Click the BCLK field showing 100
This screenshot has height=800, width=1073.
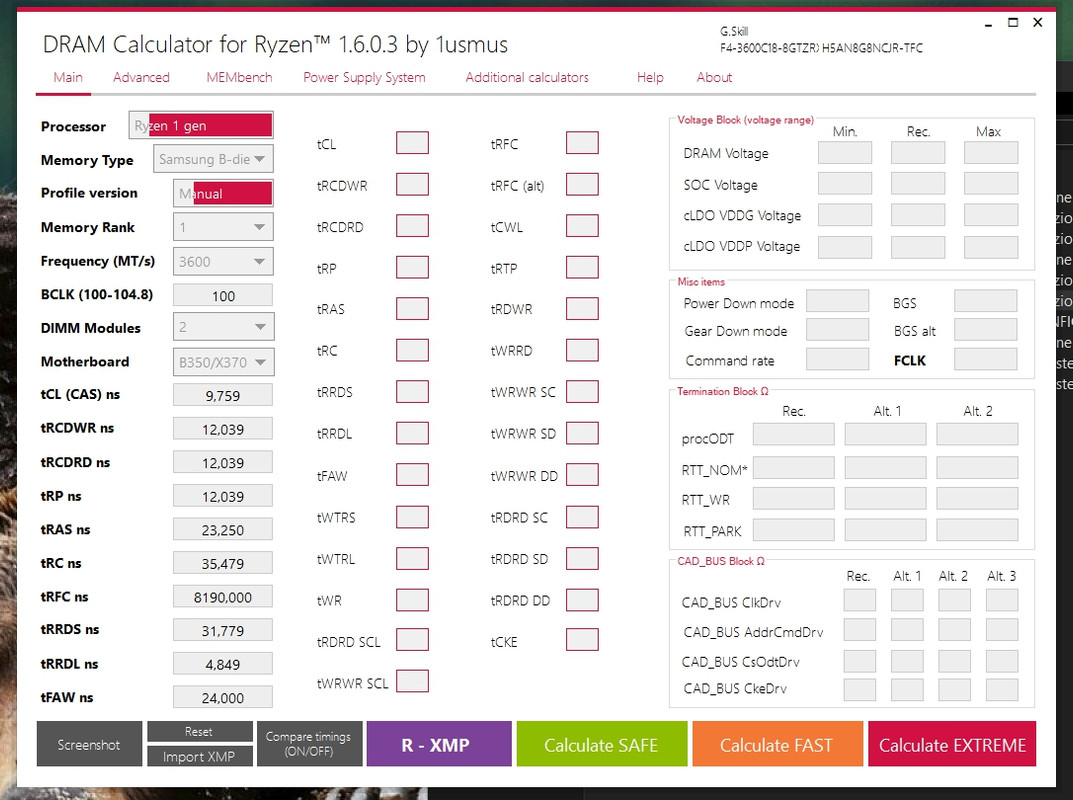pyautogui.click(x=223, y=296)
